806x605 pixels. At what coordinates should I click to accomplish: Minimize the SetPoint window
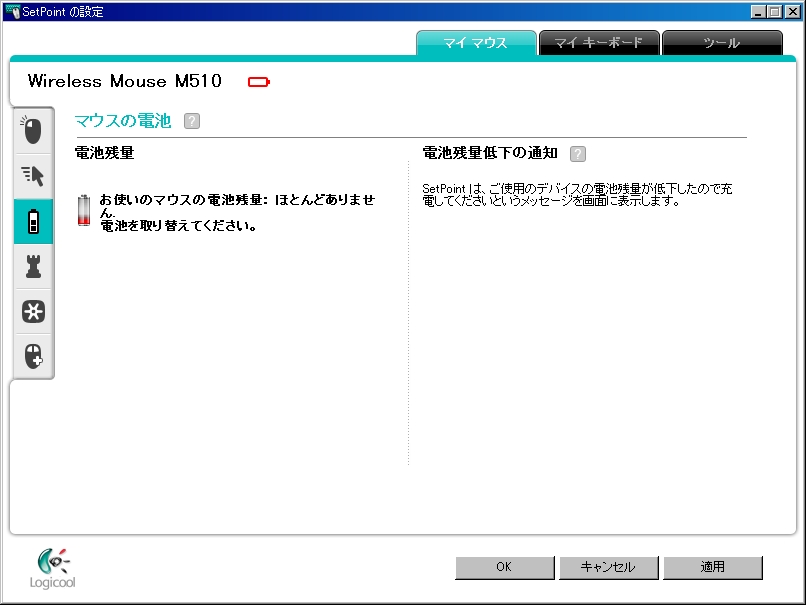(757, 12)
